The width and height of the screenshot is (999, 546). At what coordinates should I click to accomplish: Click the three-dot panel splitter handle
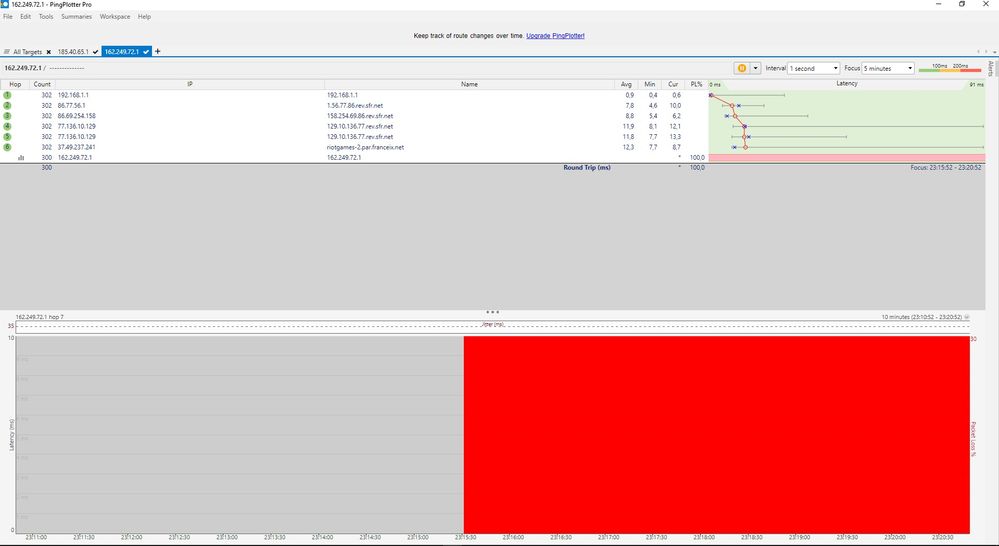(x=492, y=312)
